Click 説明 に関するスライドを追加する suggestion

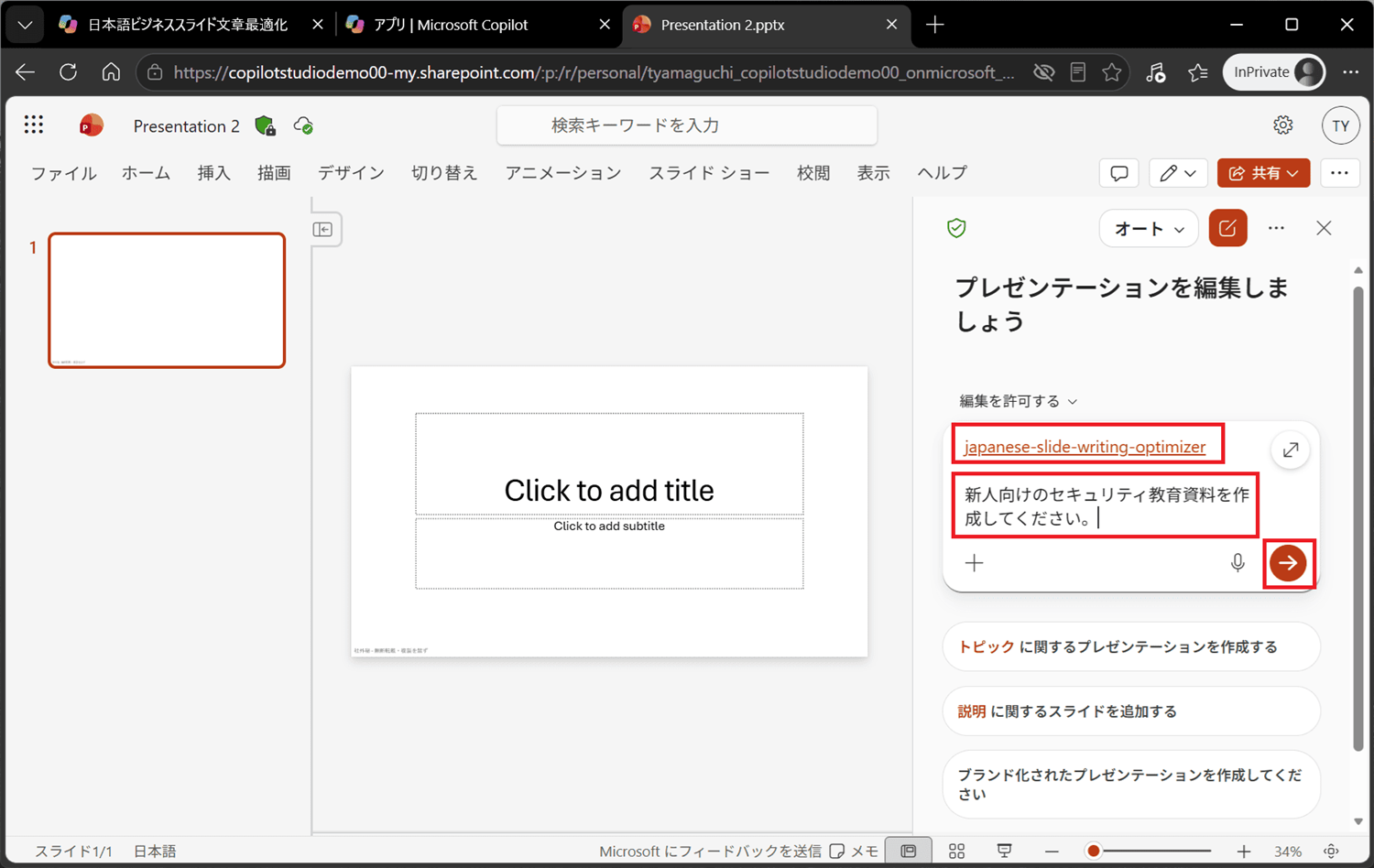1131,711
